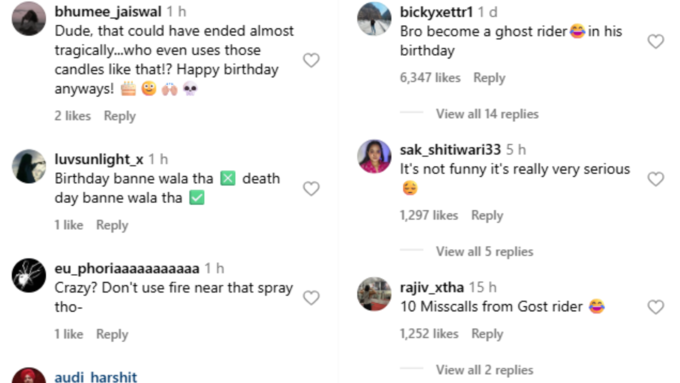Reply to luvsunlight_x's comment

[112, 225]
